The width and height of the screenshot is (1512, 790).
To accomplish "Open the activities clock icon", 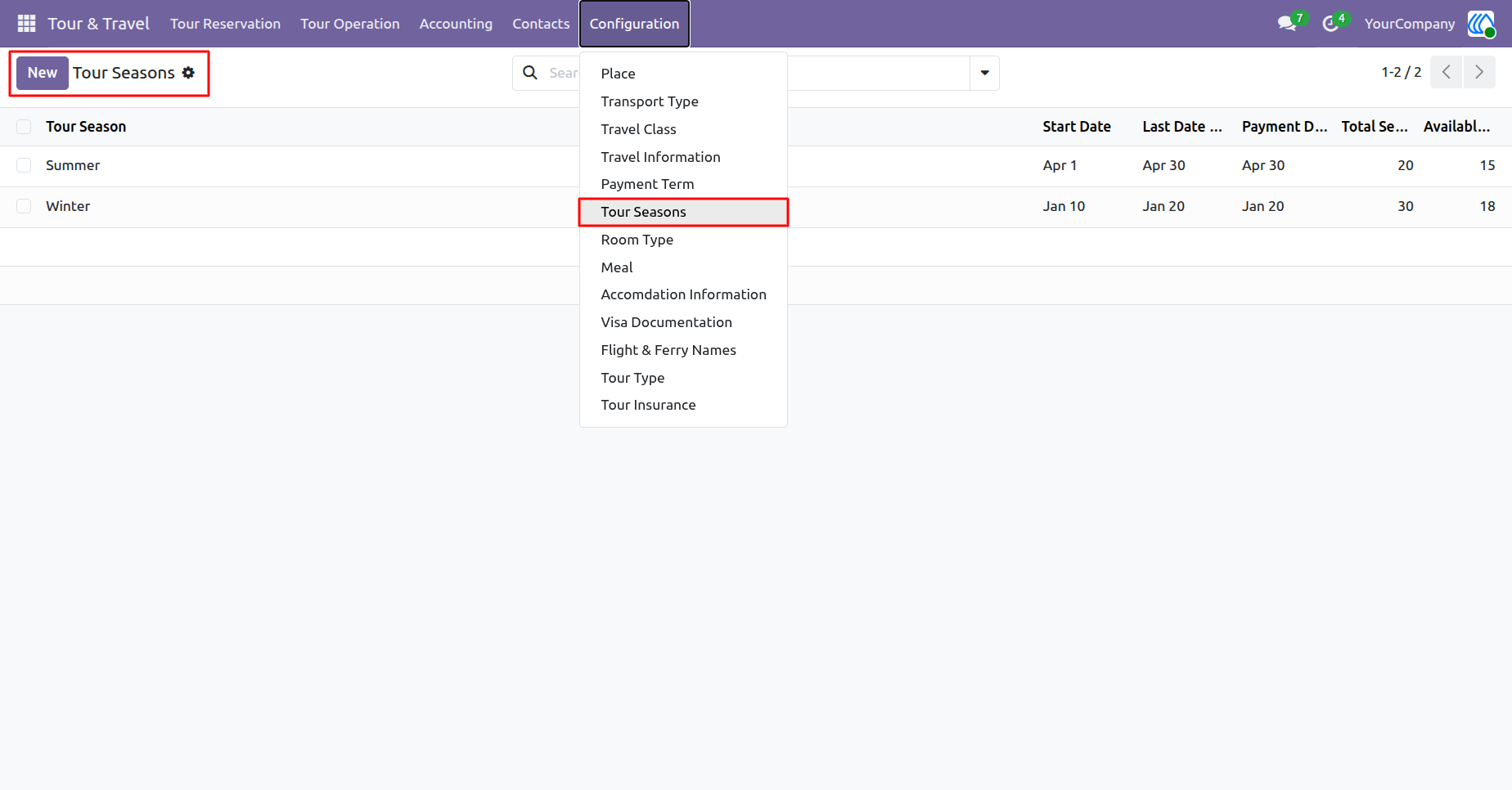I will tap(1330, 24).
